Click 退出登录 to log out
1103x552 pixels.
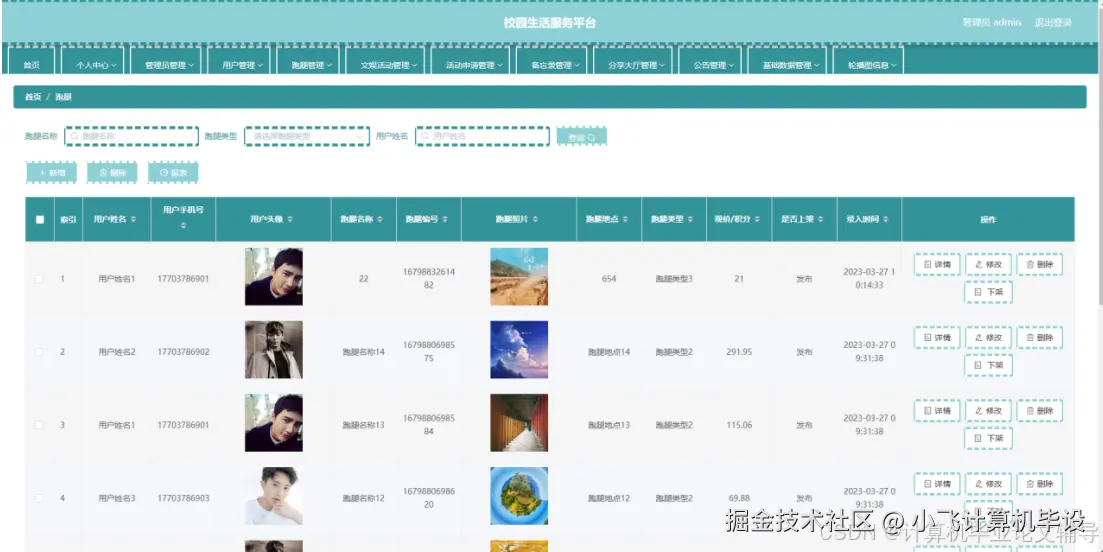[x=1052, y=23]
